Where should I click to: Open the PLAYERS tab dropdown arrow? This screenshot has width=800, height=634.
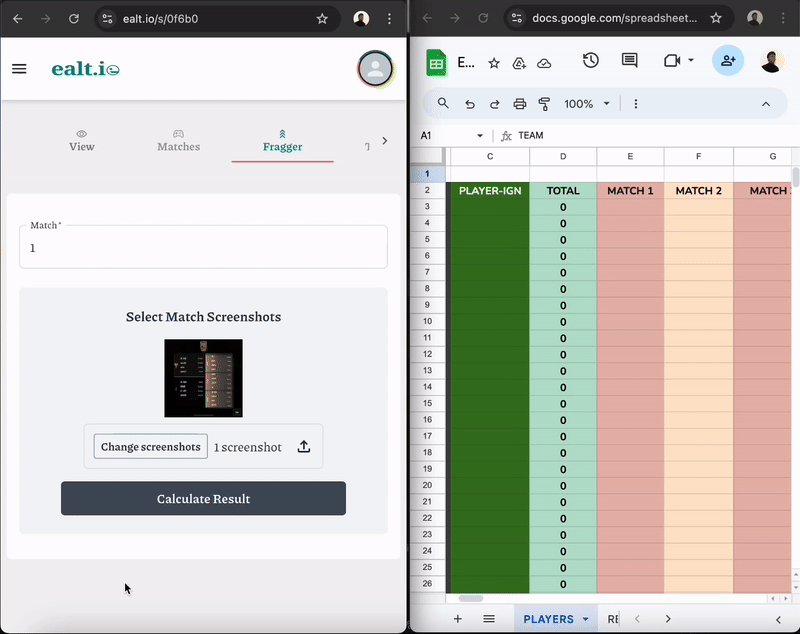pos(586,619)
